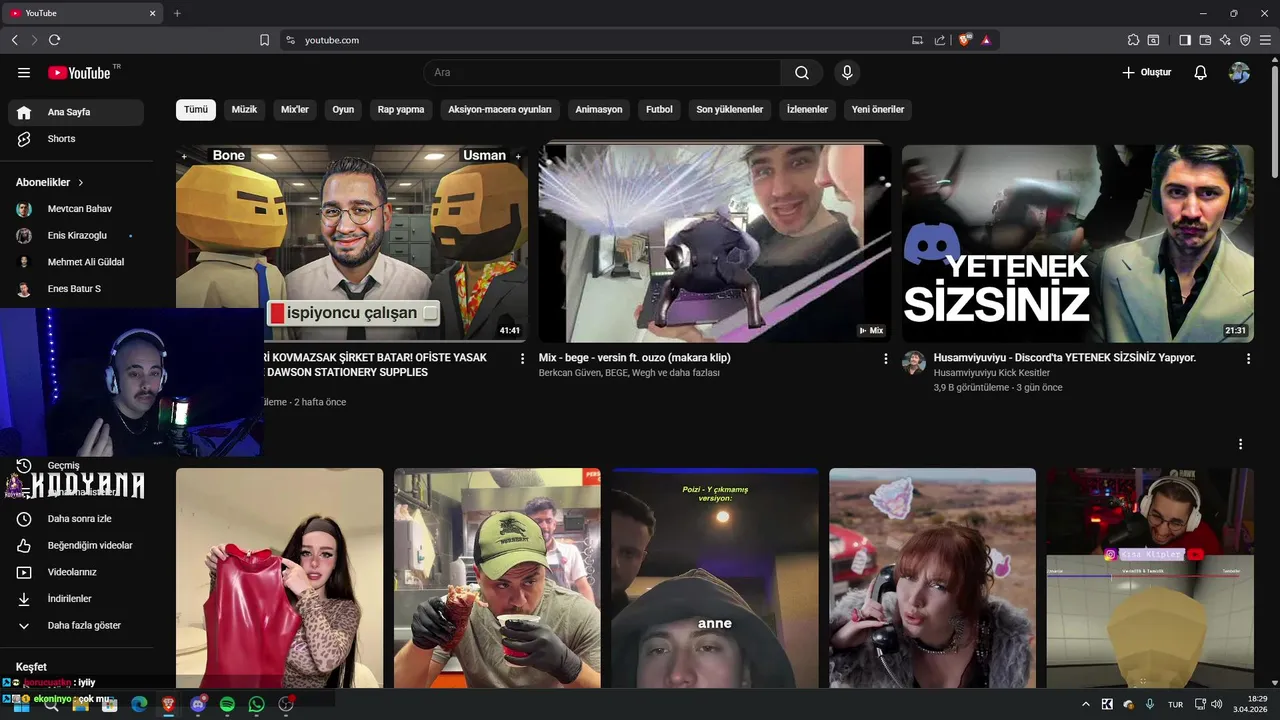Open Spotify from the taskbar
This screenshot has height=720, width=1280.
pyautogui.click(x=227, y=704)
